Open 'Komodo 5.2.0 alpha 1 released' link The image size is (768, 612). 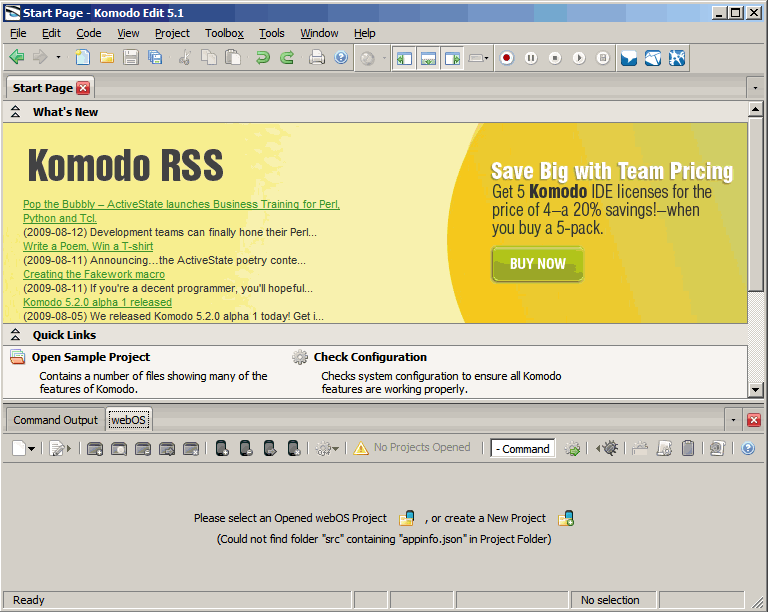pos(97,302)
